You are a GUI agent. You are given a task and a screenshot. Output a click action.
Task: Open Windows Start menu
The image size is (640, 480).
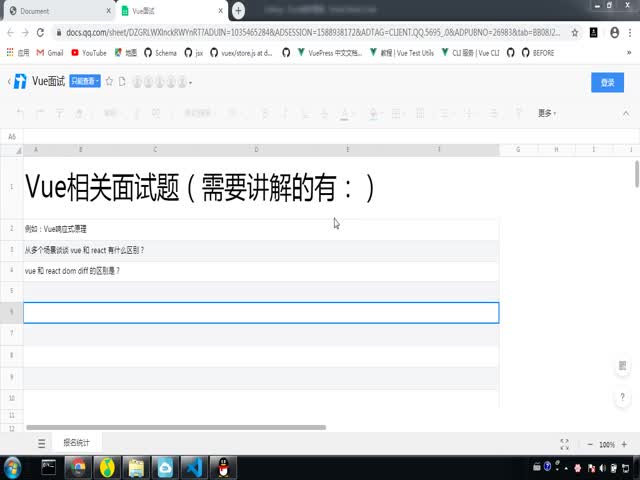pyautogui.click(x=12, y=468)
